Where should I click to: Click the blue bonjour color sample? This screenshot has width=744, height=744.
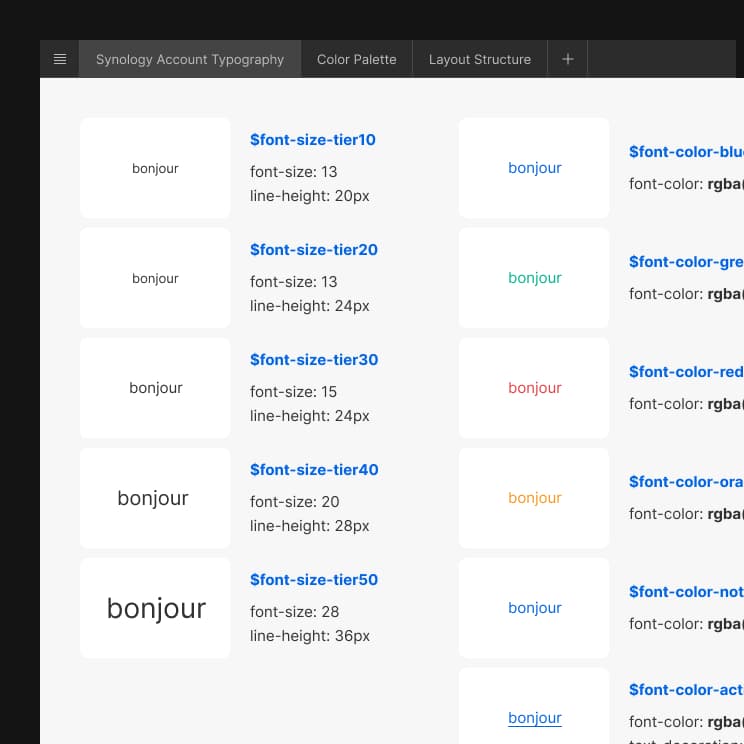(534, 168)
